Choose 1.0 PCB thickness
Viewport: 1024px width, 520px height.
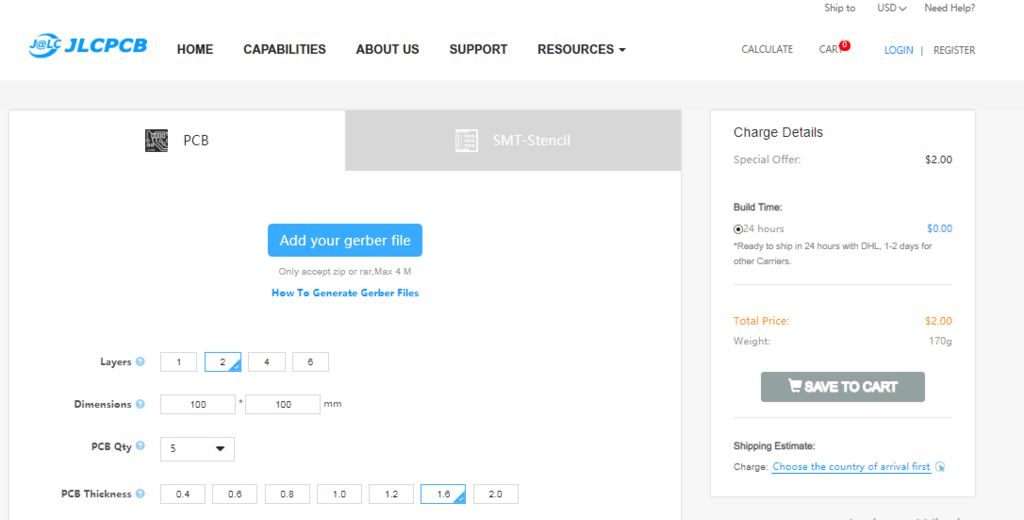(x=339, y=494)
